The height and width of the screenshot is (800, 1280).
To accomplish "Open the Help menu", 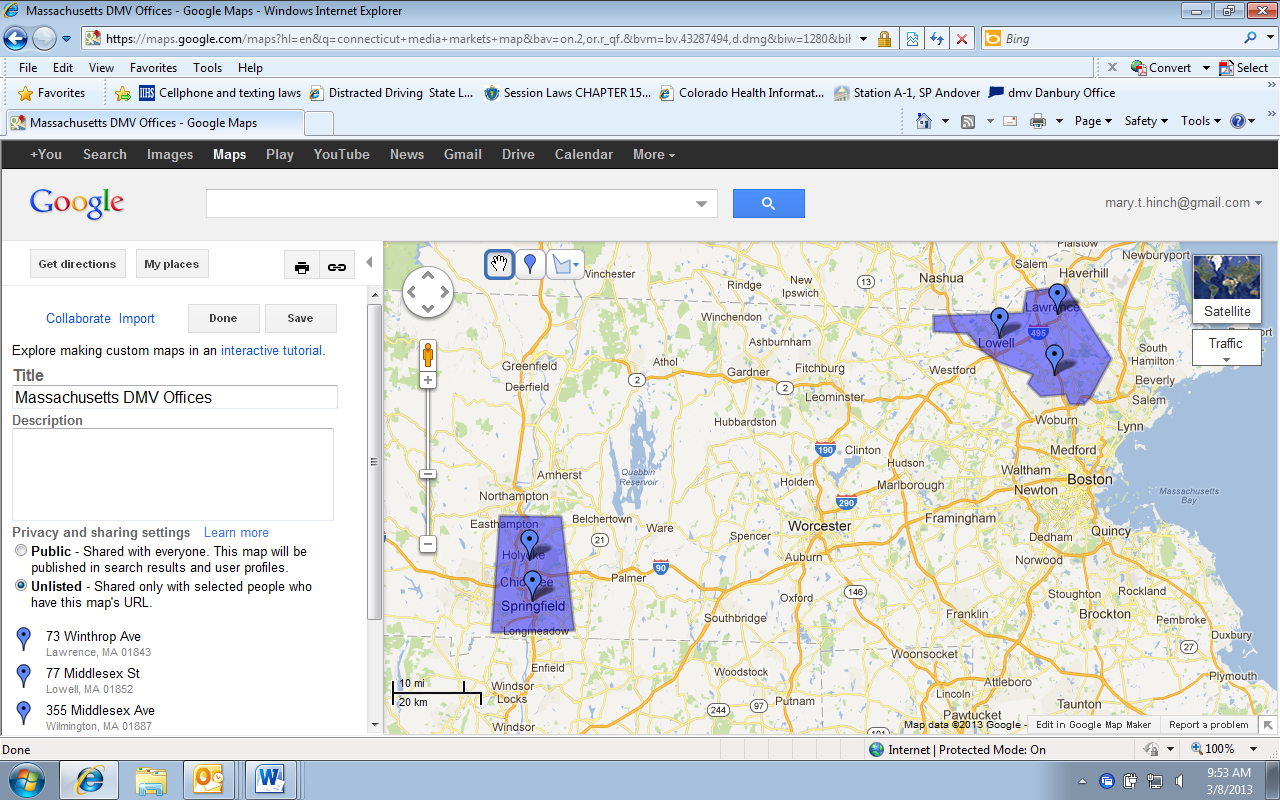I will tap(250, 68).
